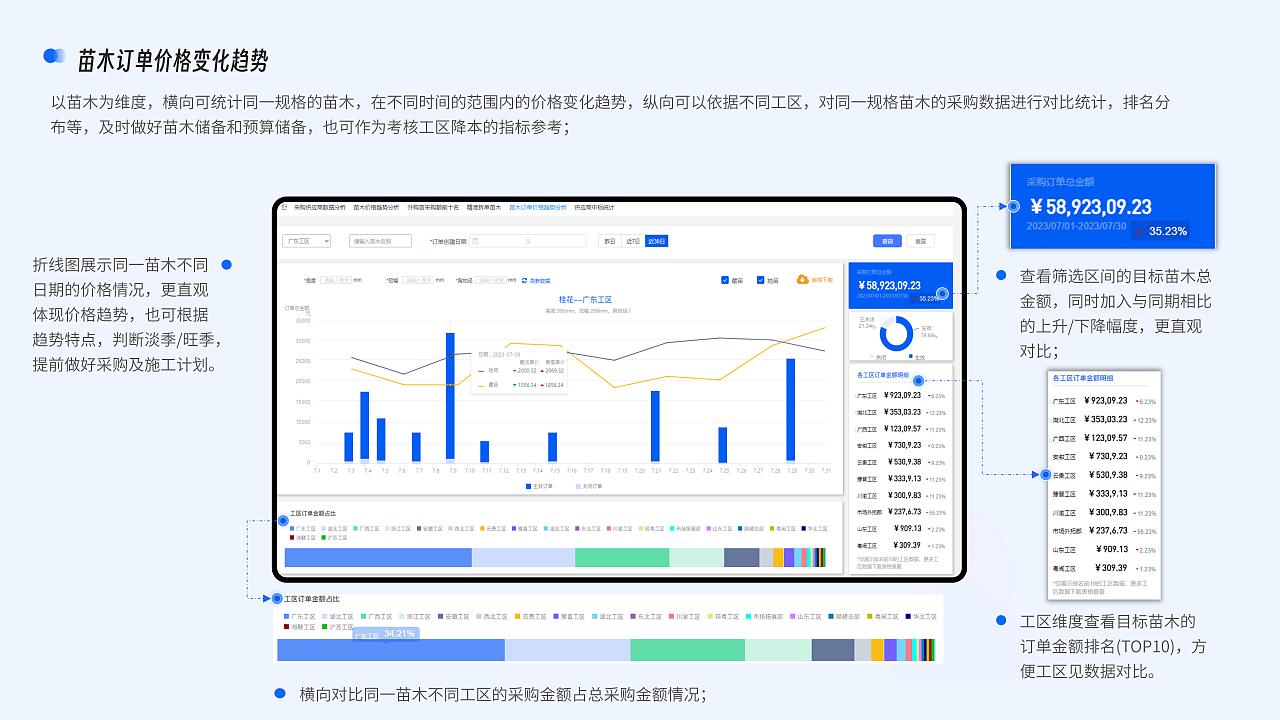Click ¥309.39 row in dashboard ranking list
The image size is (1280, 720).
coord(901,545)
